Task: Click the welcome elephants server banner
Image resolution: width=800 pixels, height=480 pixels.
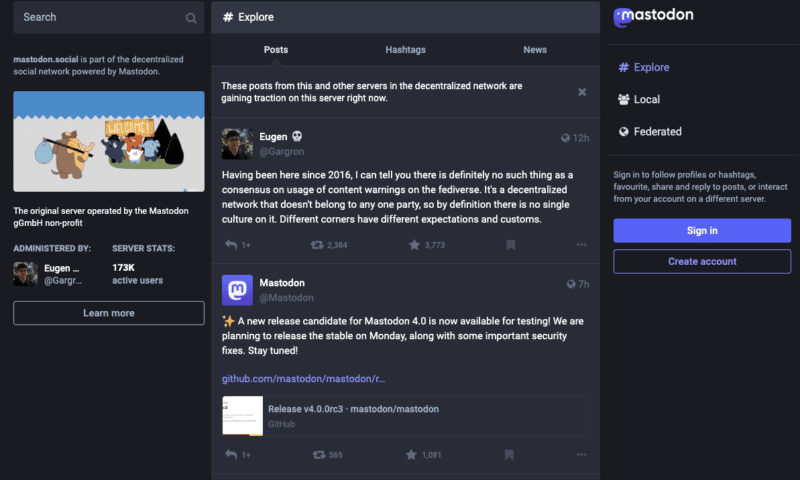Action: click(109, 141)
